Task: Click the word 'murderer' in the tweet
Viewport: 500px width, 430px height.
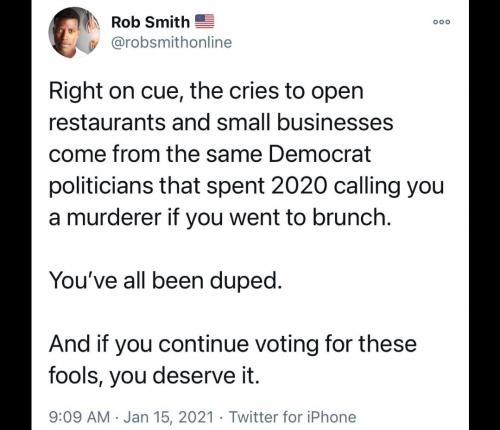Action: (x=114, y=217)
